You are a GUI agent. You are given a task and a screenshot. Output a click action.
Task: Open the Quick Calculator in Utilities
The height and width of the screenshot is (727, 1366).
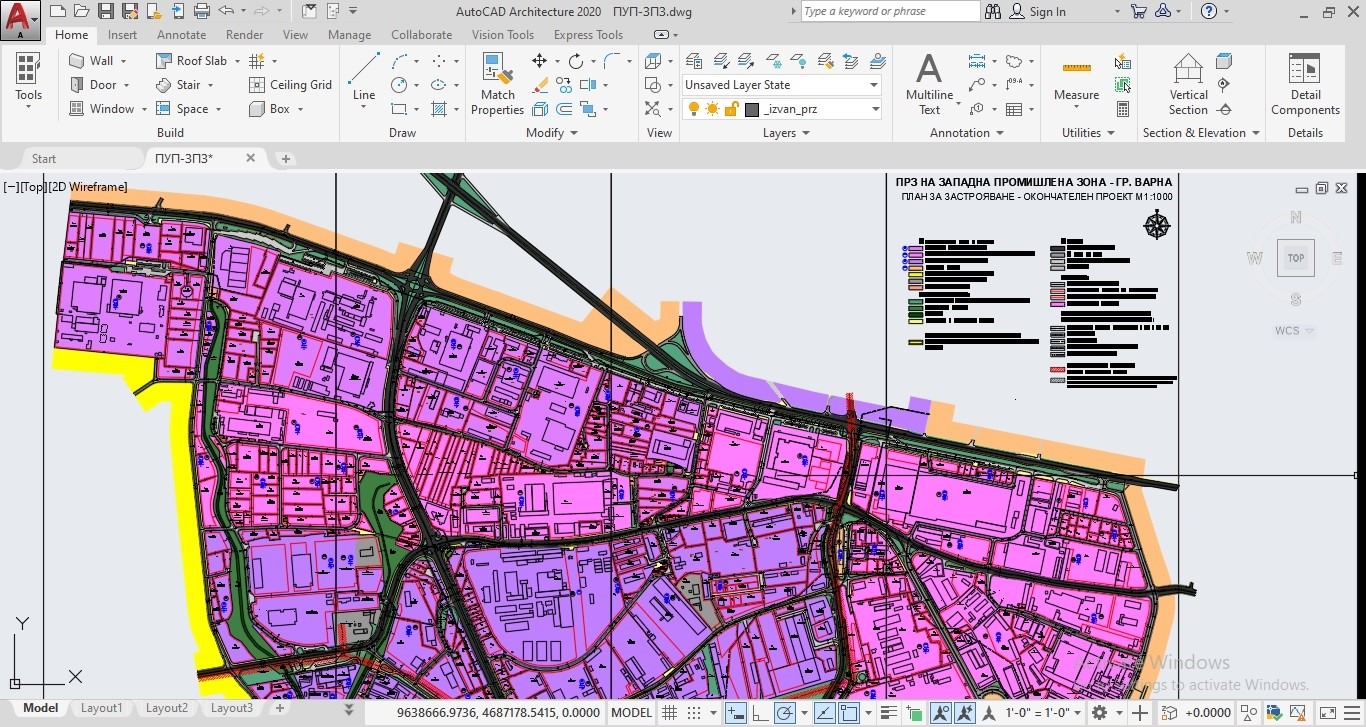pyautogui.click(x=1123, y=109)
